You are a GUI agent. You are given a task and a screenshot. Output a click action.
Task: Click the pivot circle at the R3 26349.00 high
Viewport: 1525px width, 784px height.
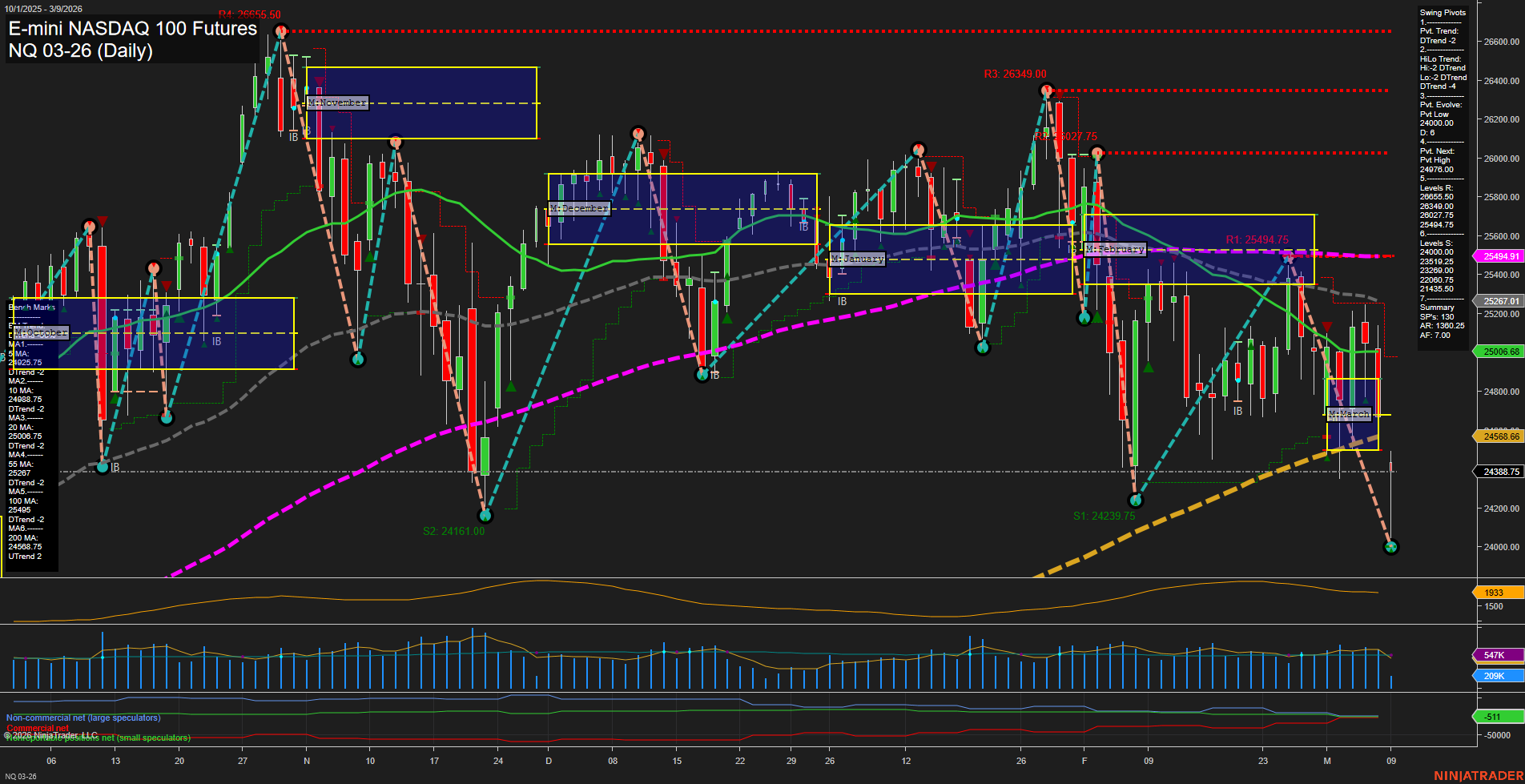point(1046,90)
